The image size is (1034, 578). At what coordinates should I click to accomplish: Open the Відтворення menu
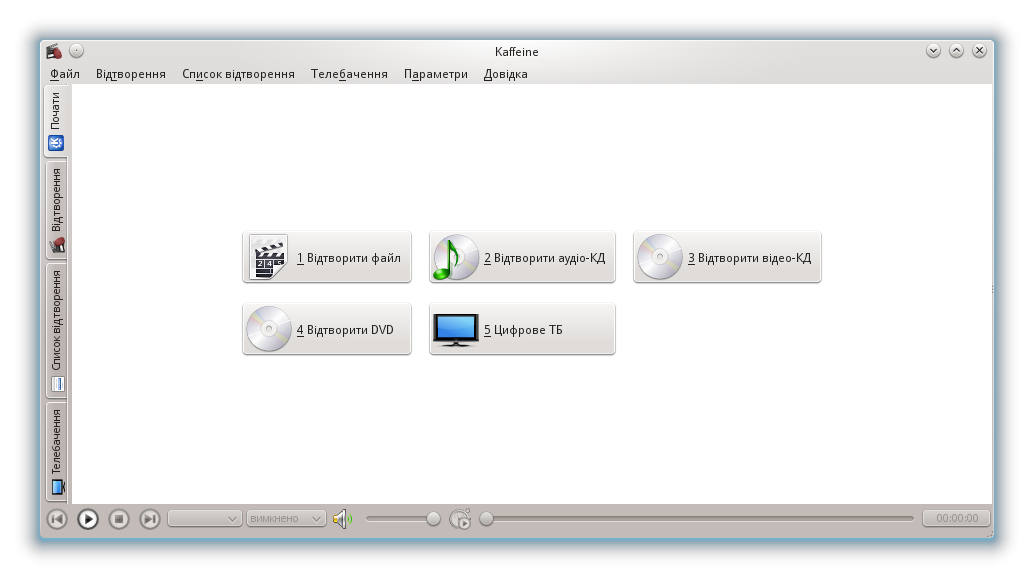[131, 74]
